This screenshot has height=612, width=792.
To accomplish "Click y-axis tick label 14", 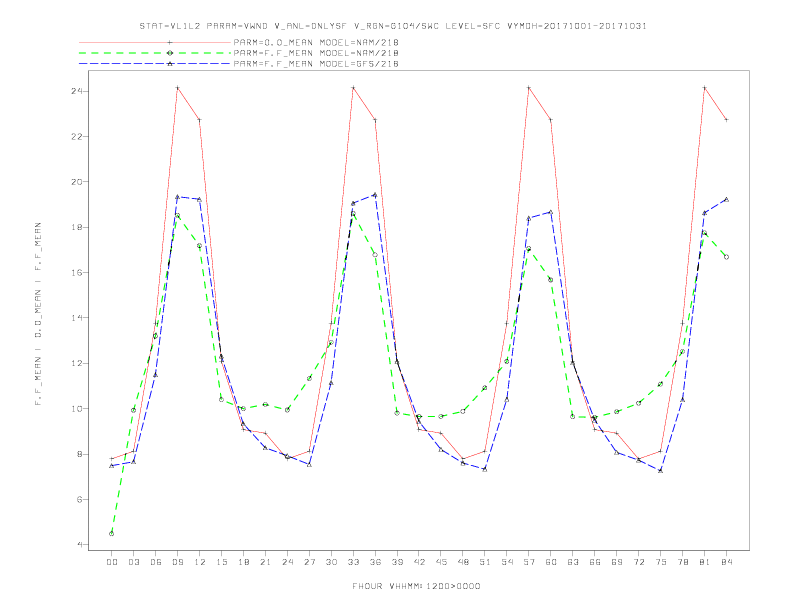I will [x=77, y=318].
